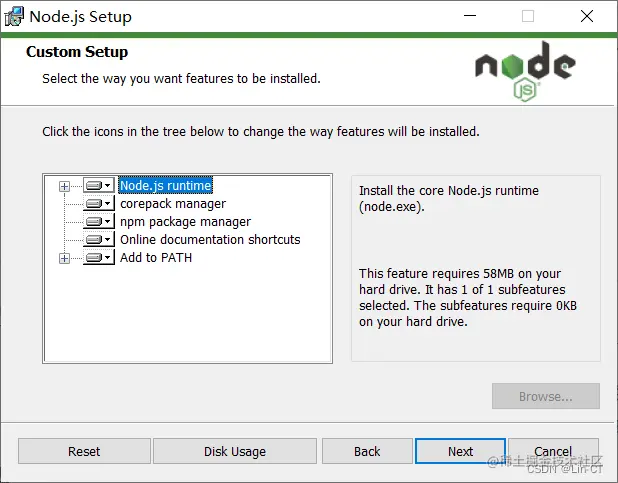This screenshot has height=483, width=618.
Task: Click the greyed-out Browse... button
Action: 546,396
